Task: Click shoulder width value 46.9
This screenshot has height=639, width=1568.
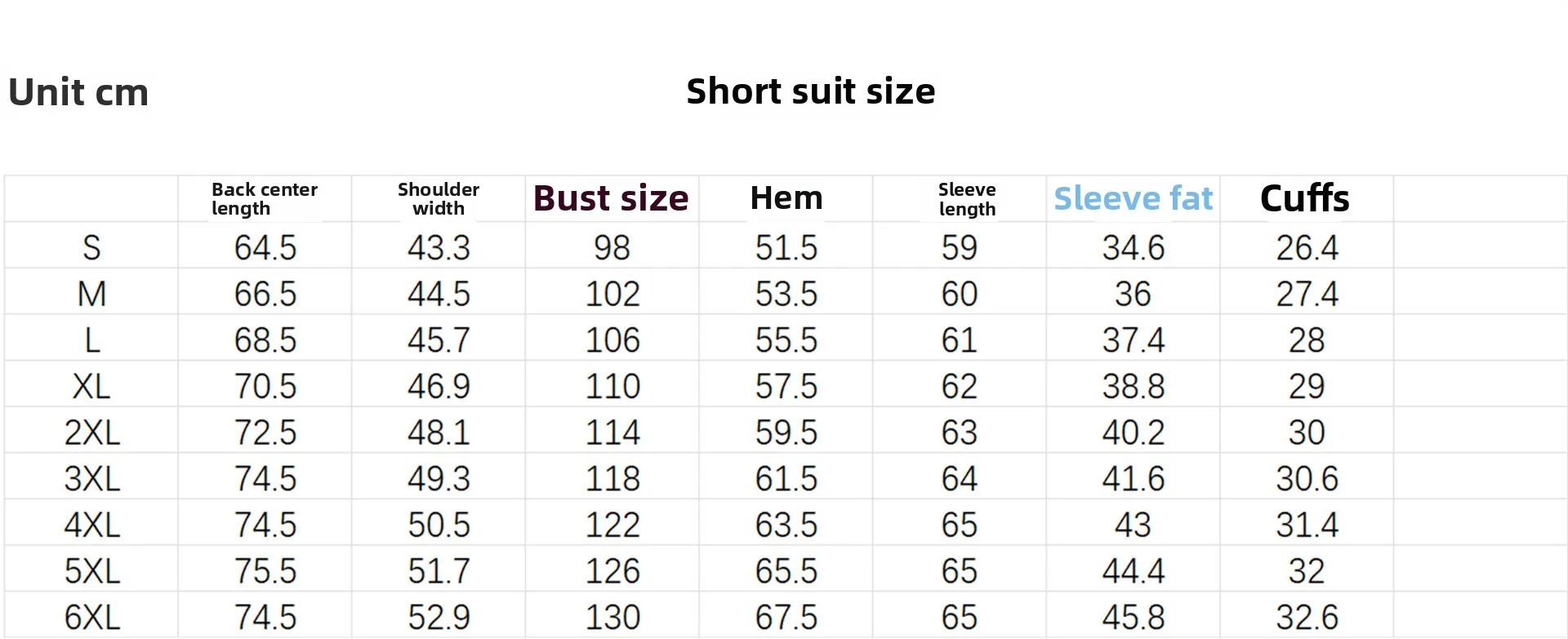Action: pos(439,386)
